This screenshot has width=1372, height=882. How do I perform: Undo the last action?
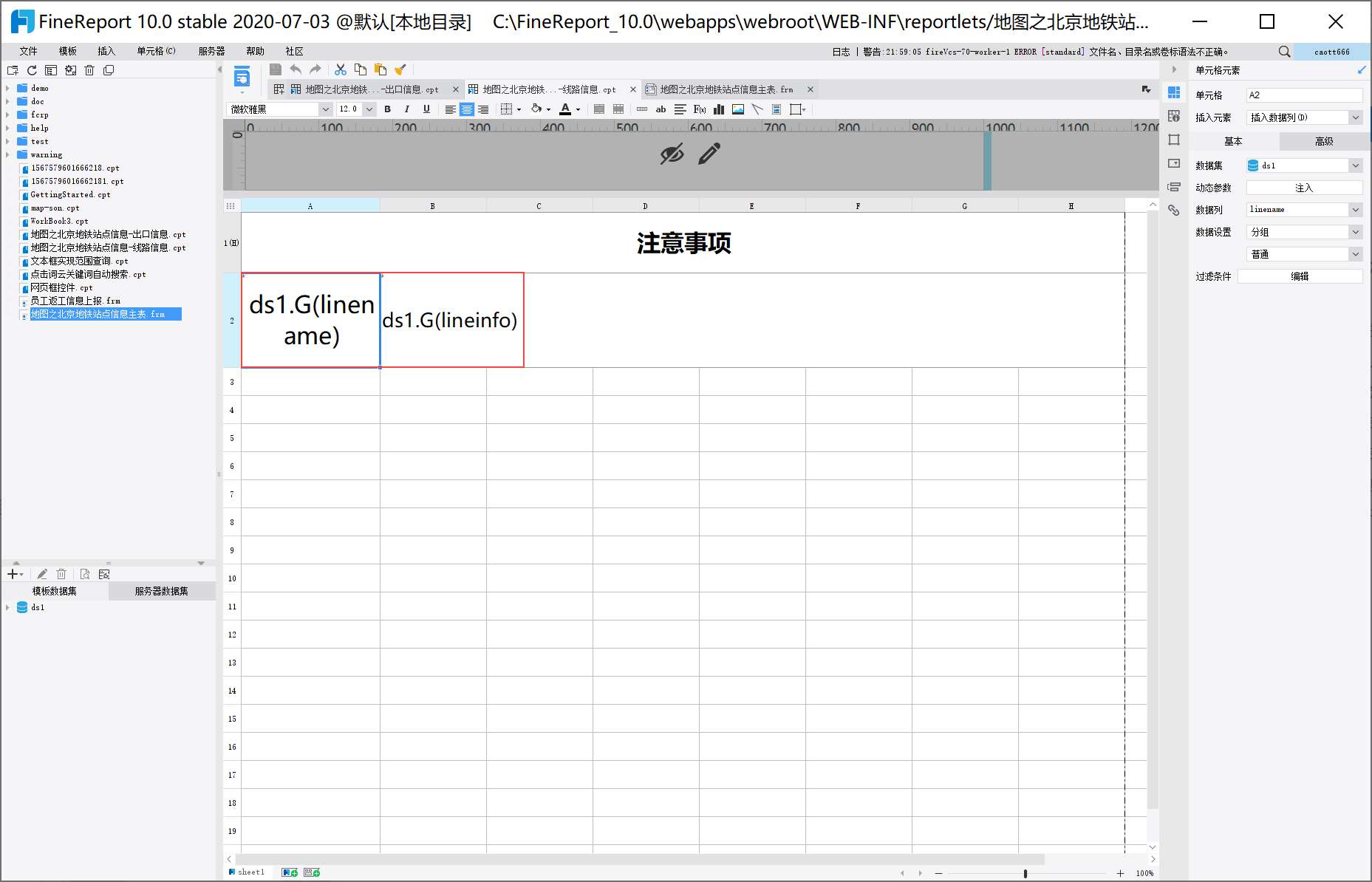tap(296, 69)
